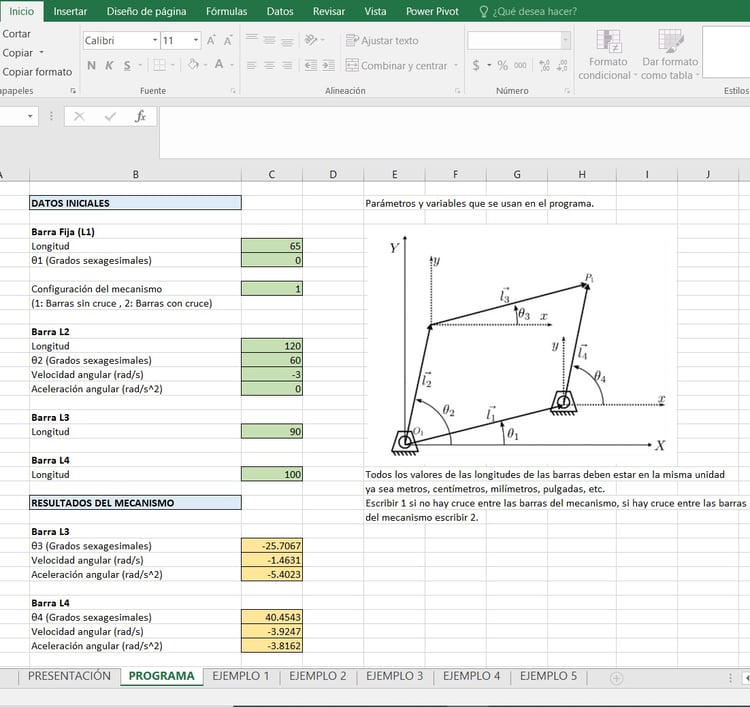This screenshot has height=707, width=750.
Task: Switch to Fórmulas ribbon tab
Action: point(227,11)
